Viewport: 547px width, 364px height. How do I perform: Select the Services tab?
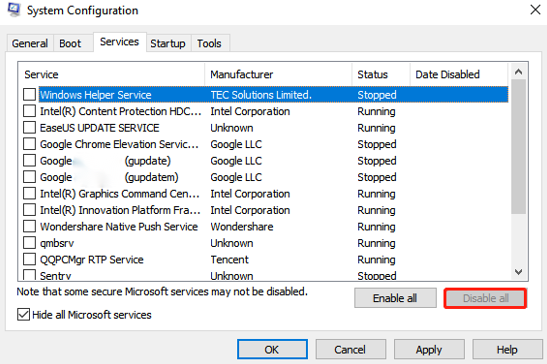(x=120, y=42)
